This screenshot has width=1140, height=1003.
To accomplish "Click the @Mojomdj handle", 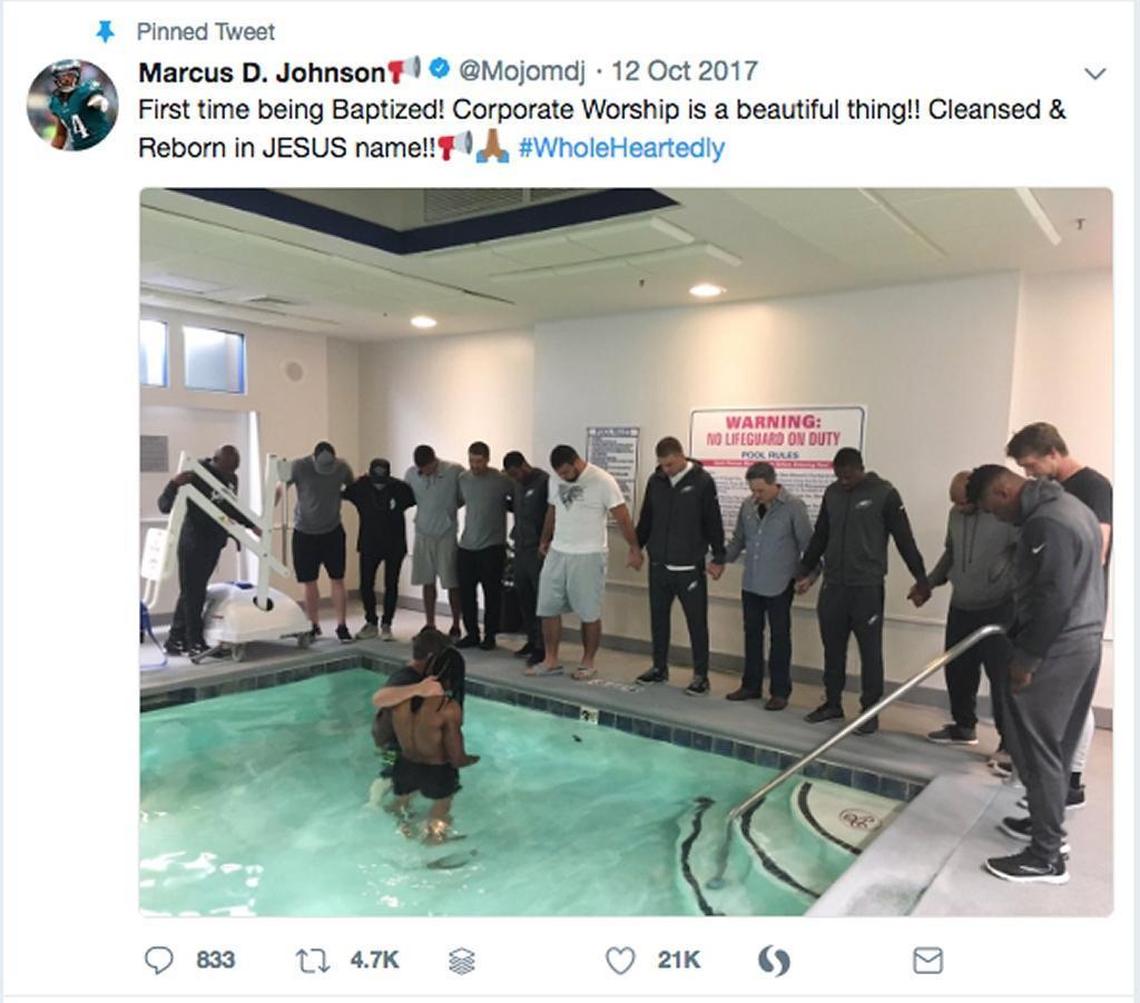I will [x=522, y=71].
